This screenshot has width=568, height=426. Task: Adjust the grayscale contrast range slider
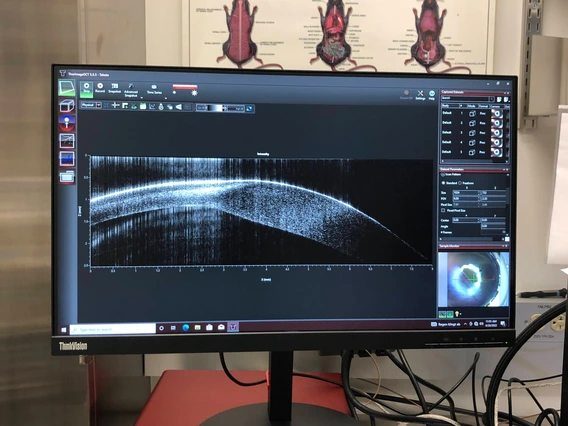point(221,108)
